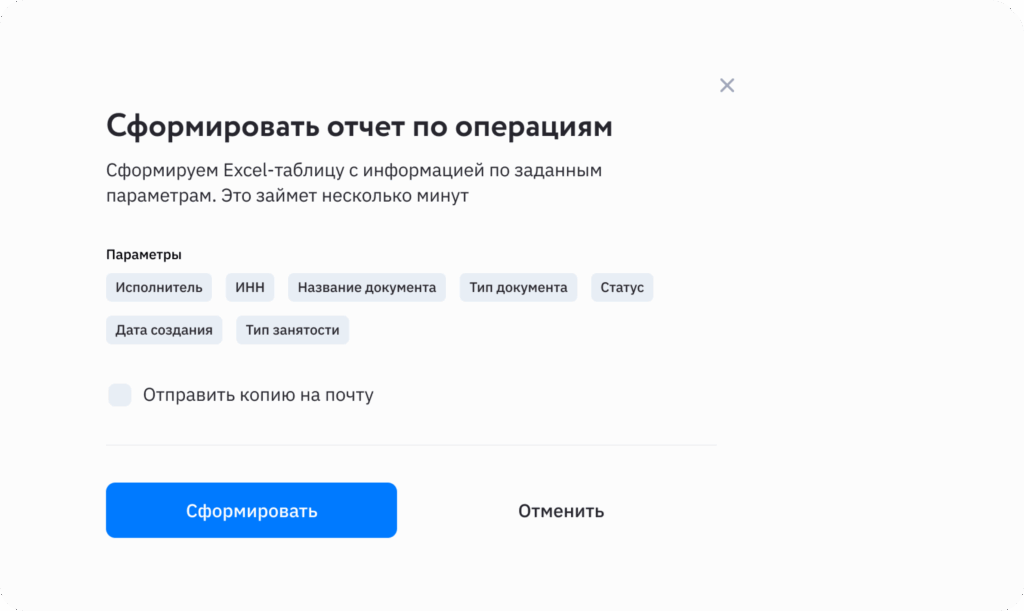Select the Тип занятости tag
Viewport: 1024px width, 611px height.
click(292, 330)
